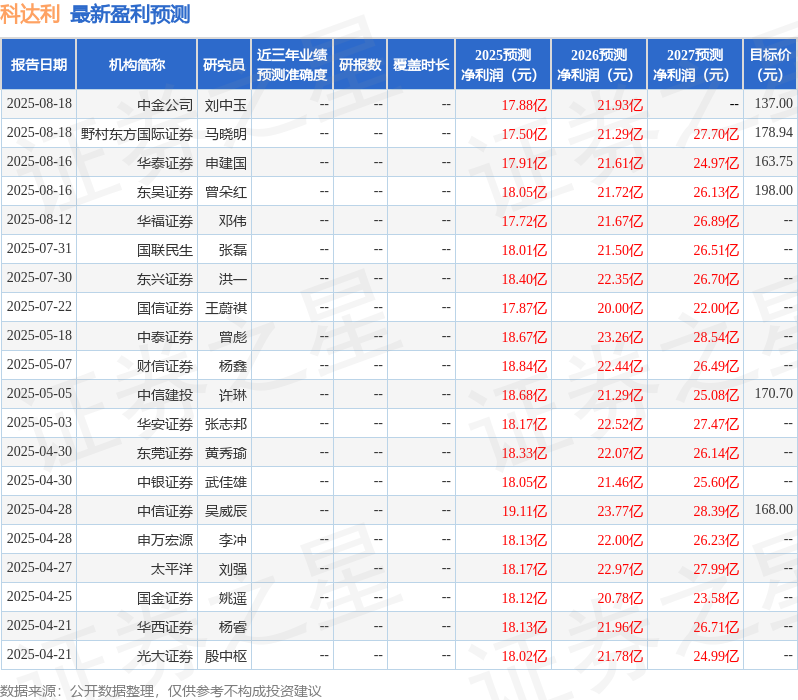Click the 2027 forecast value 23.58亿
Screen dimensions: 798x700
point(716,598)
